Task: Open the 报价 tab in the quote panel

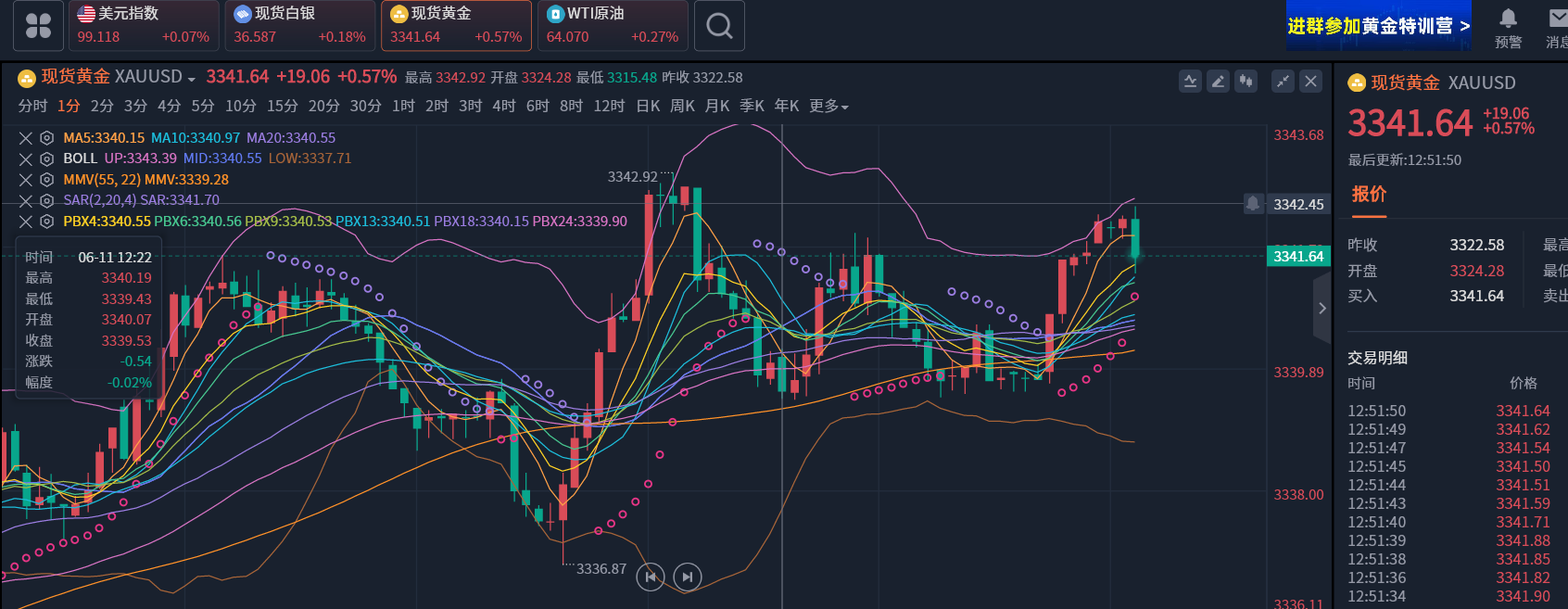Action: point(1369,195)
